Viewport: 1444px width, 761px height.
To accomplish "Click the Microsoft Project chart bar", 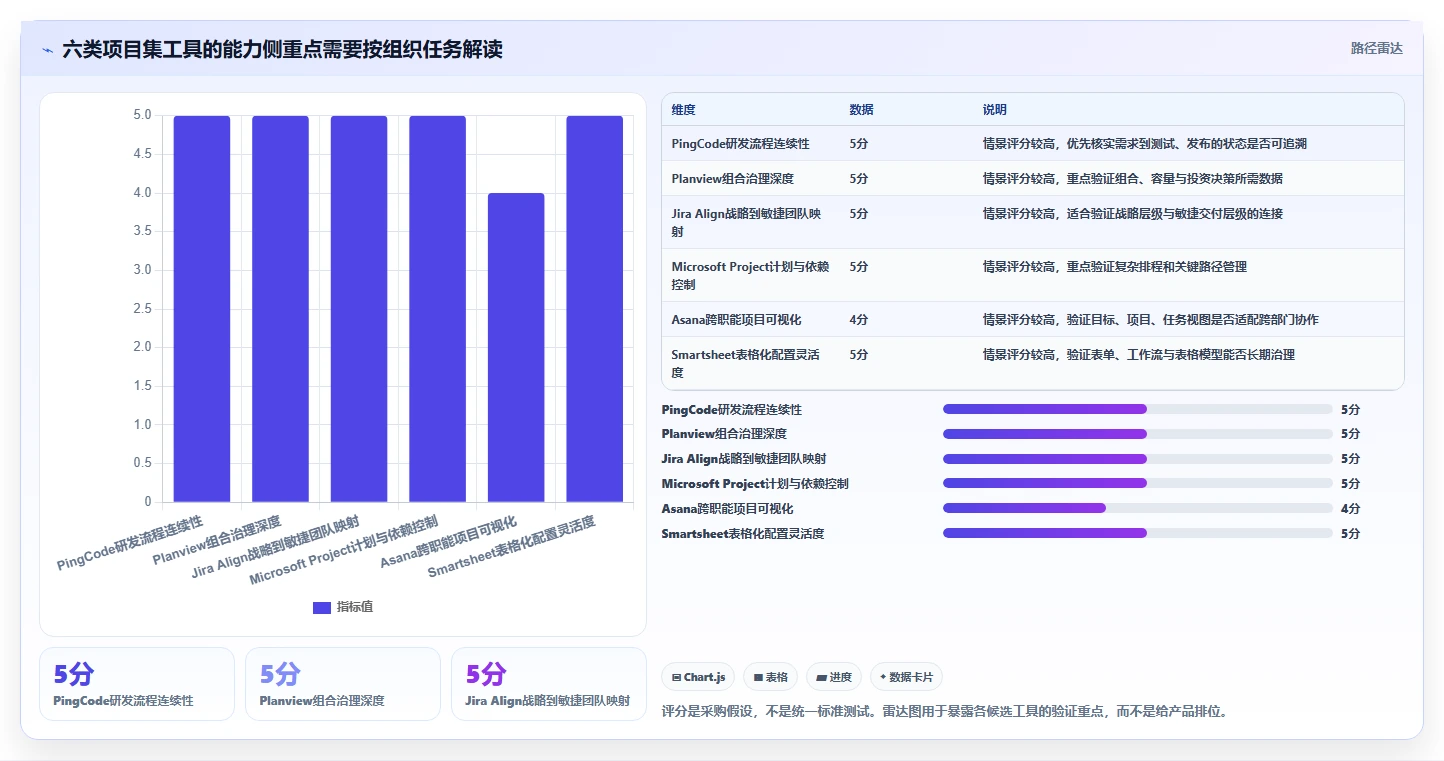I will click(437, 309).
